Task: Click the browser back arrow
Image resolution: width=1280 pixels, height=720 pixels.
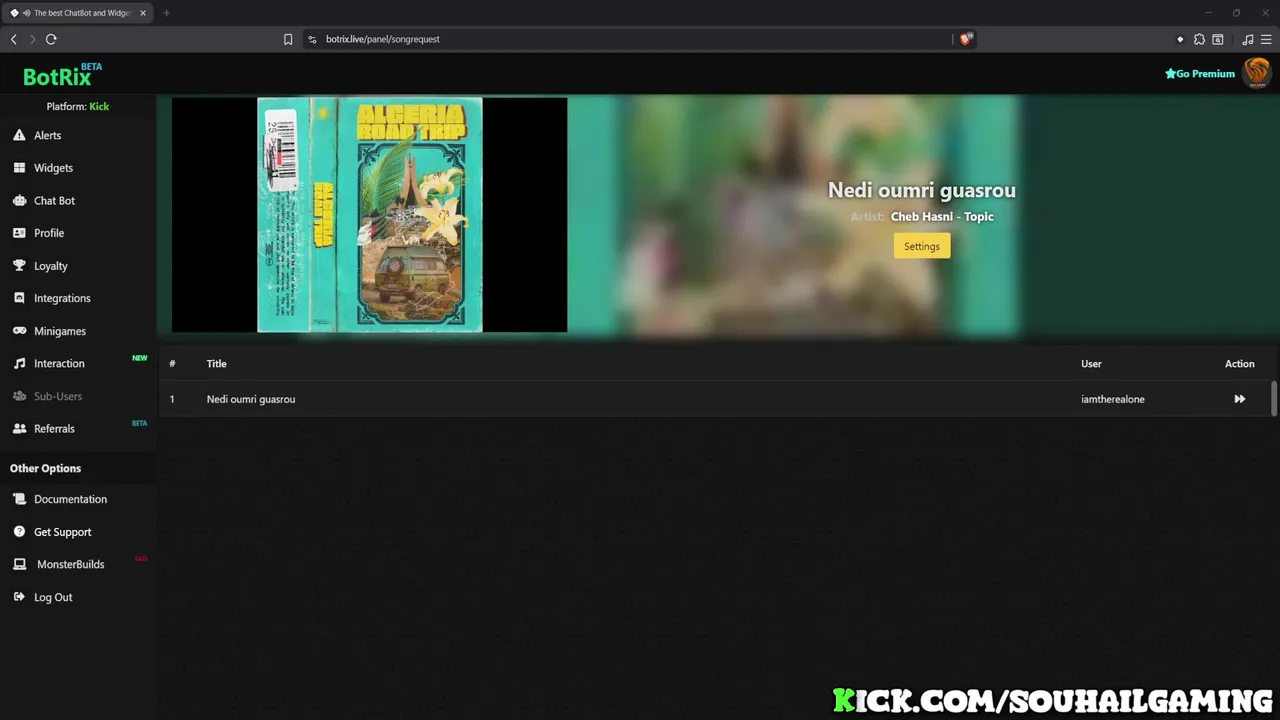Action: pyautogui.click(x=14, y=39)
